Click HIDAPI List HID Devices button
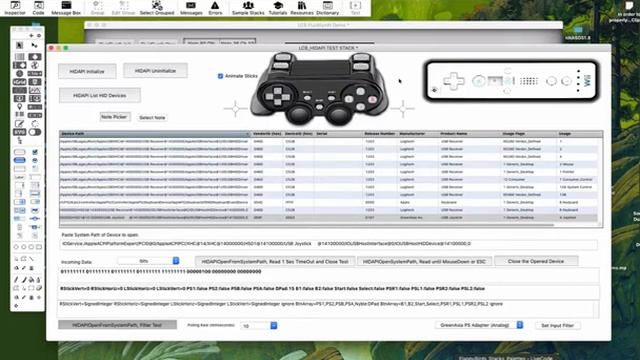Screen dimensions: 640x360 pyautogui.click(x=100, y=96)
